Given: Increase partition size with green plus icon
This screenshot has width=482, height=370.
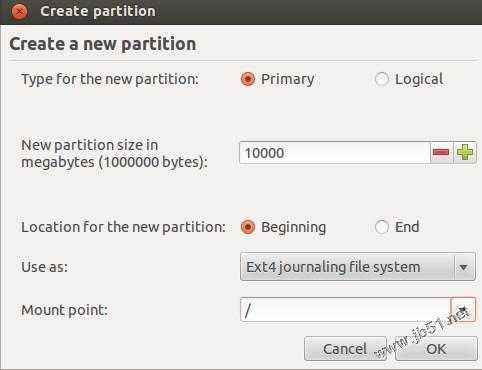Looking at the screenshot, I should (465, 153).
